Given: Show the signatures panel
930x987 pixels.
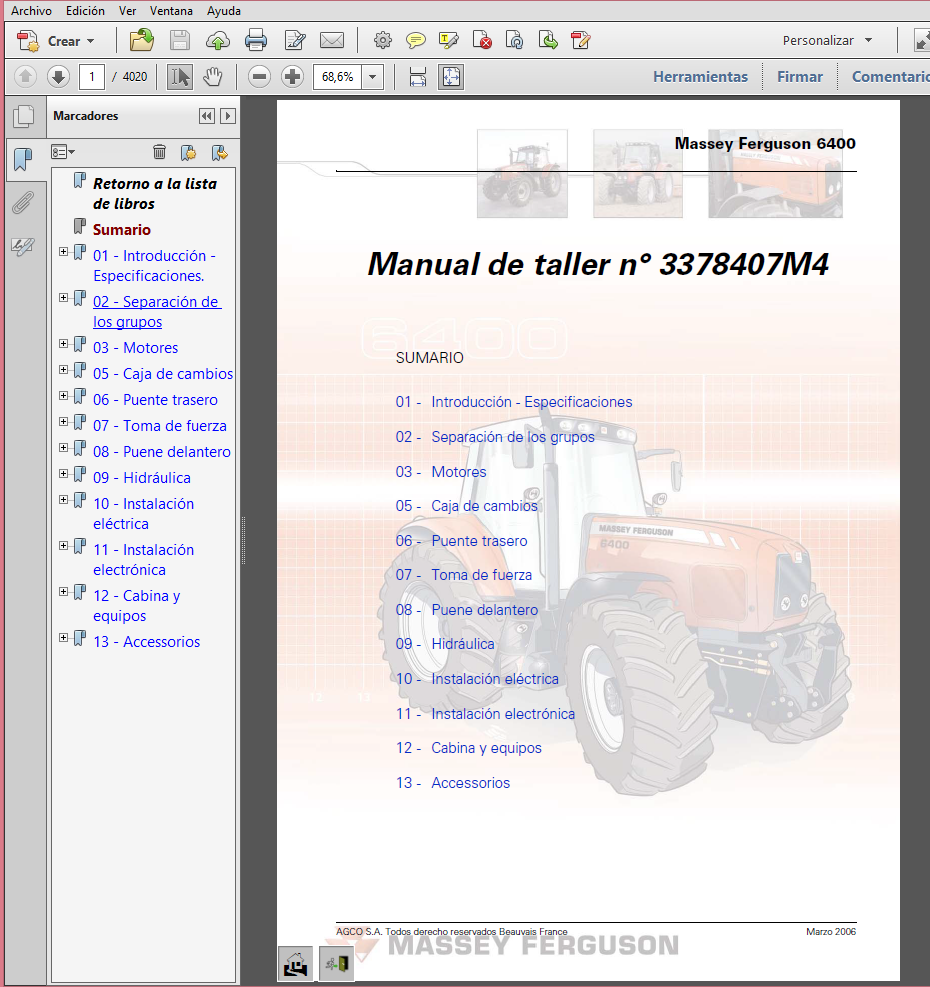Looking at the screenshot, I should click(23, 246).
